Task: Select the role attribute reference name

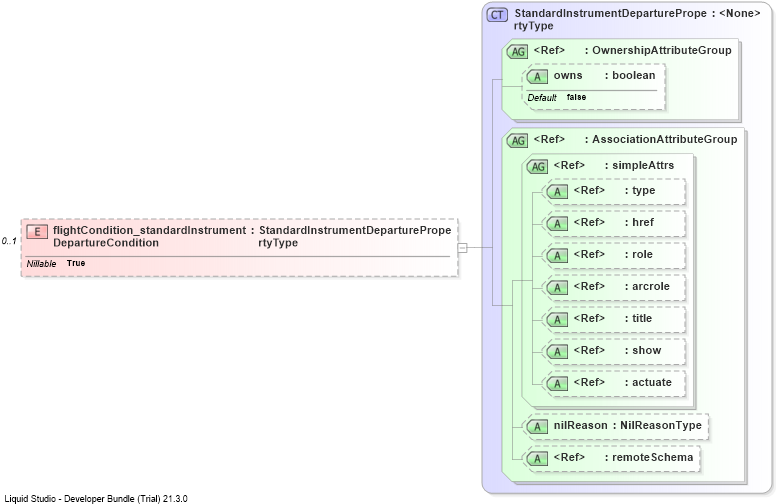Action: (642, 254)
